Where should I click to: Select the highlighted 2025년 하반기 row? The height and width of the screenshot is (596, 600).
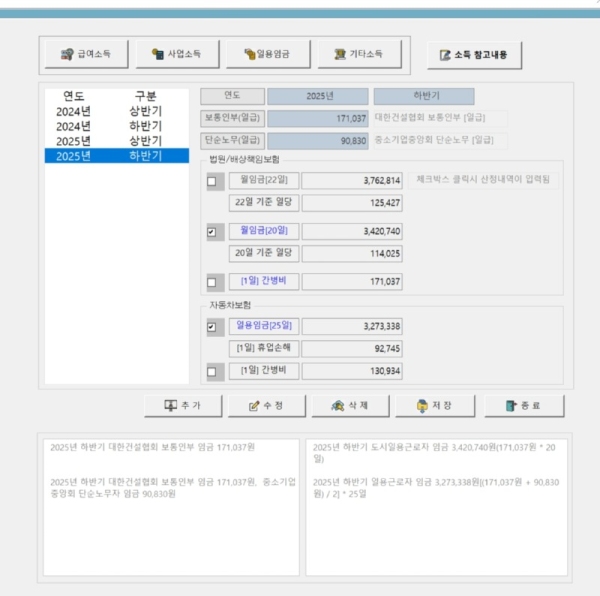(x=117, y=156)
